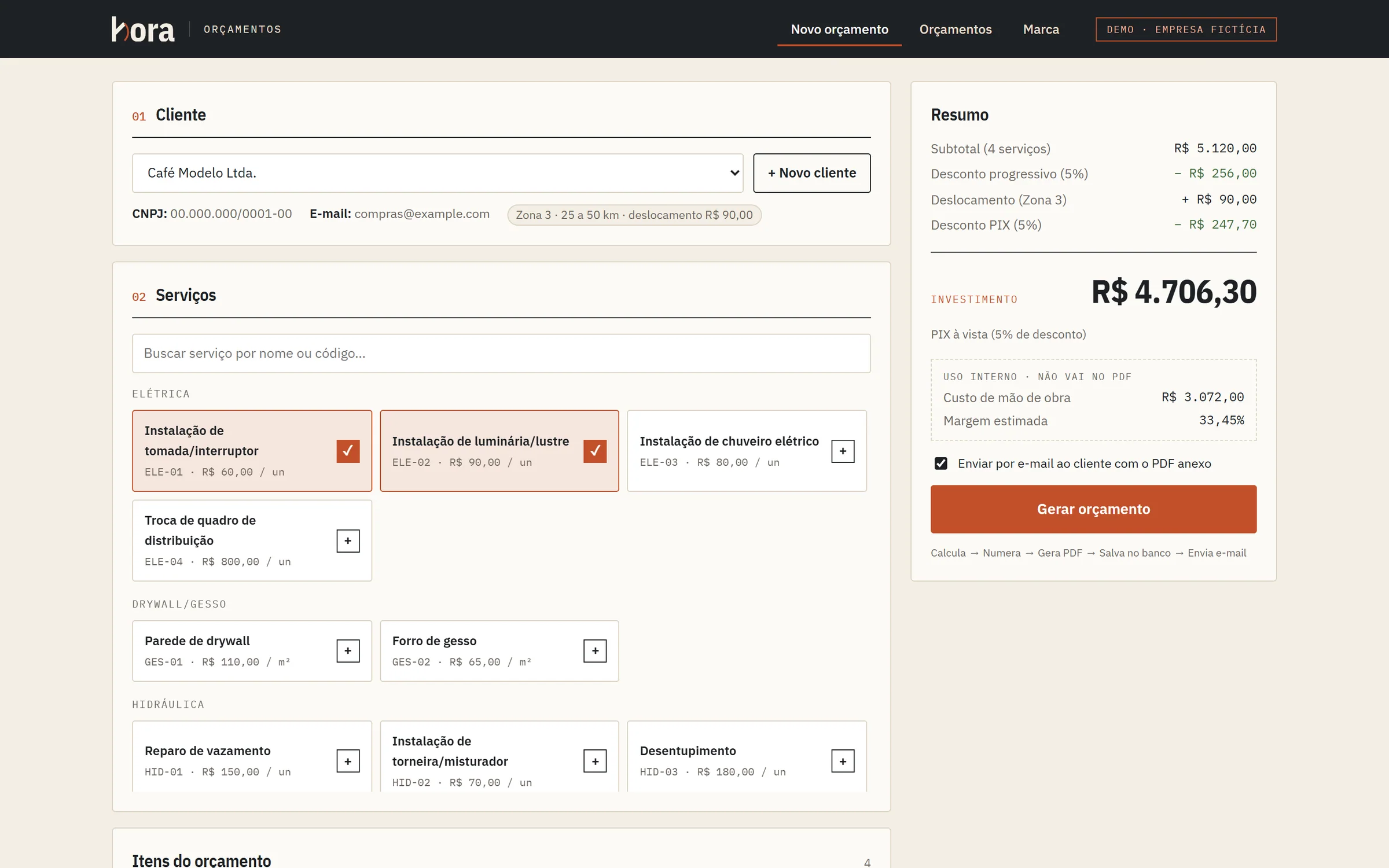The image size is (1389, 868).
Task: Focus the Buscar serviço search field
Action: pyautogui.click(x=501, y=354)
